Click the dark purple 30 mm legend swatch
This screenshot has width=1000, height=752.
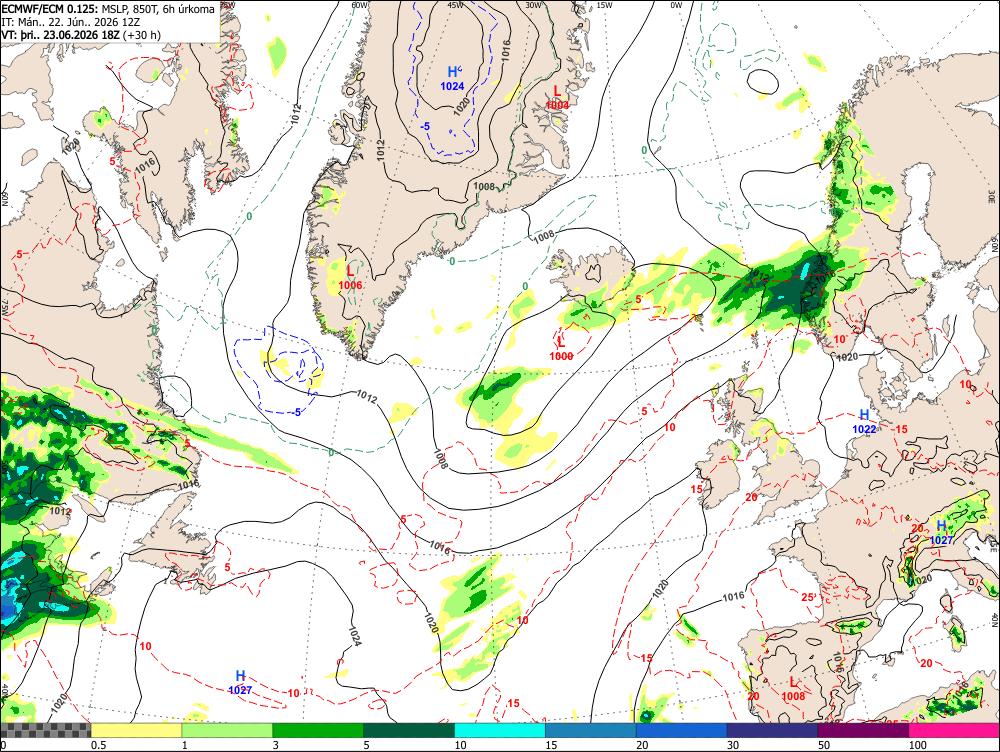(772, 730)
